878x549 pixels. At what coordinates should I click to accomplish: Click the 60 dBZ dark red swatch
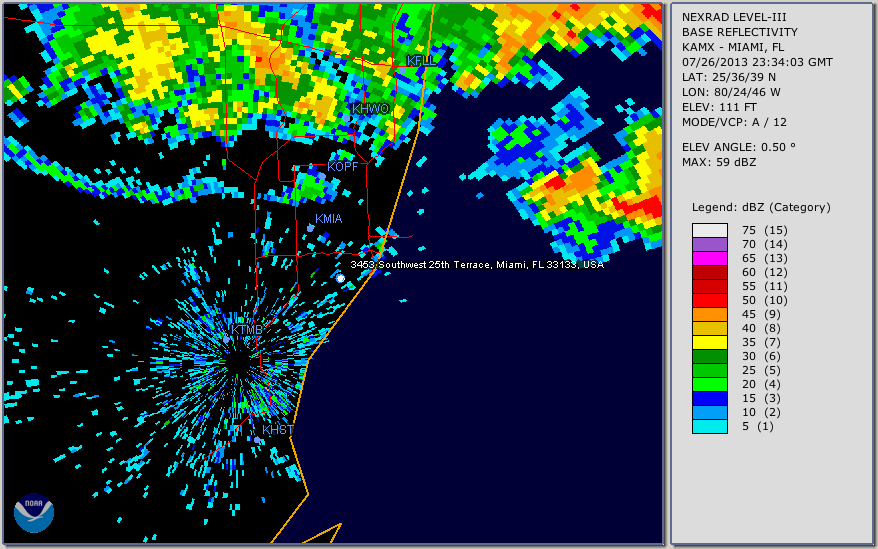[709, 272]
